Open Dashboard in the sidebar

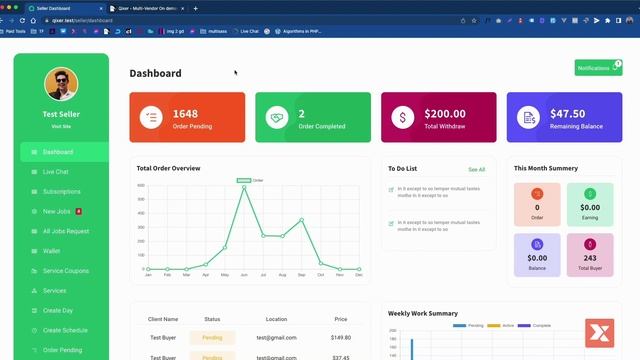(x=64, y=152)
